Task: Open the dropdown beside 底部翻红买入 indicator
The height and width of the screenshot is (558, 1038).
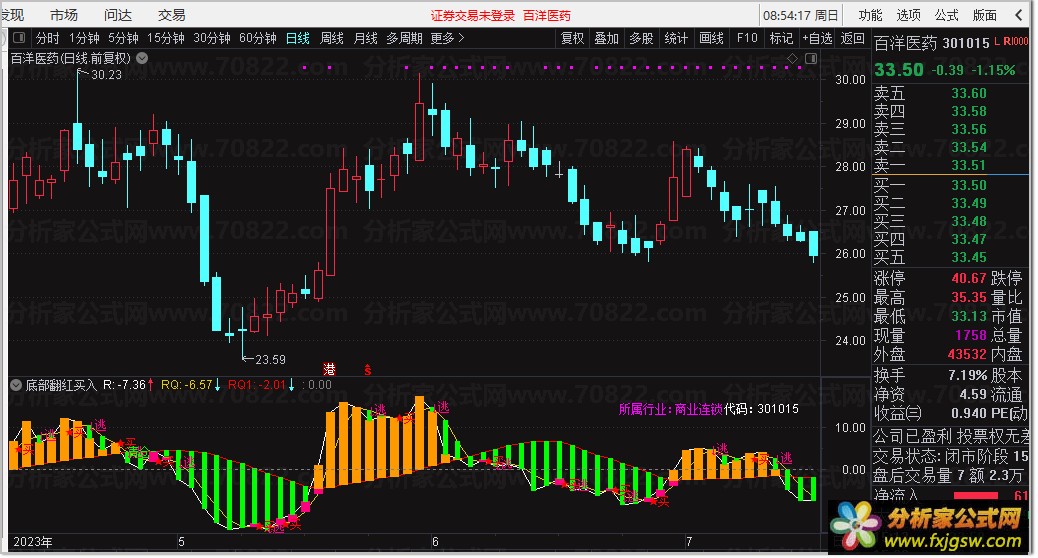Action: click(16, 385)
